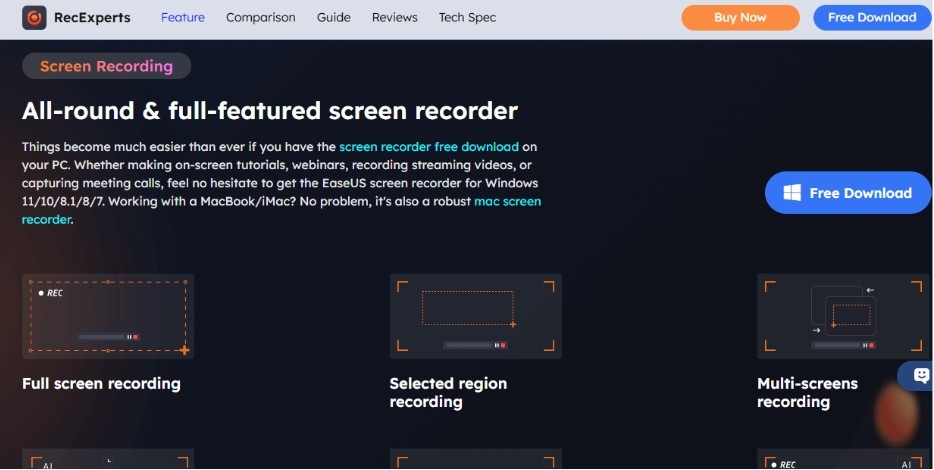Screen dimensions: 934x470
Task: Click the Selected region recording illustration
Action: click(475, 316)
